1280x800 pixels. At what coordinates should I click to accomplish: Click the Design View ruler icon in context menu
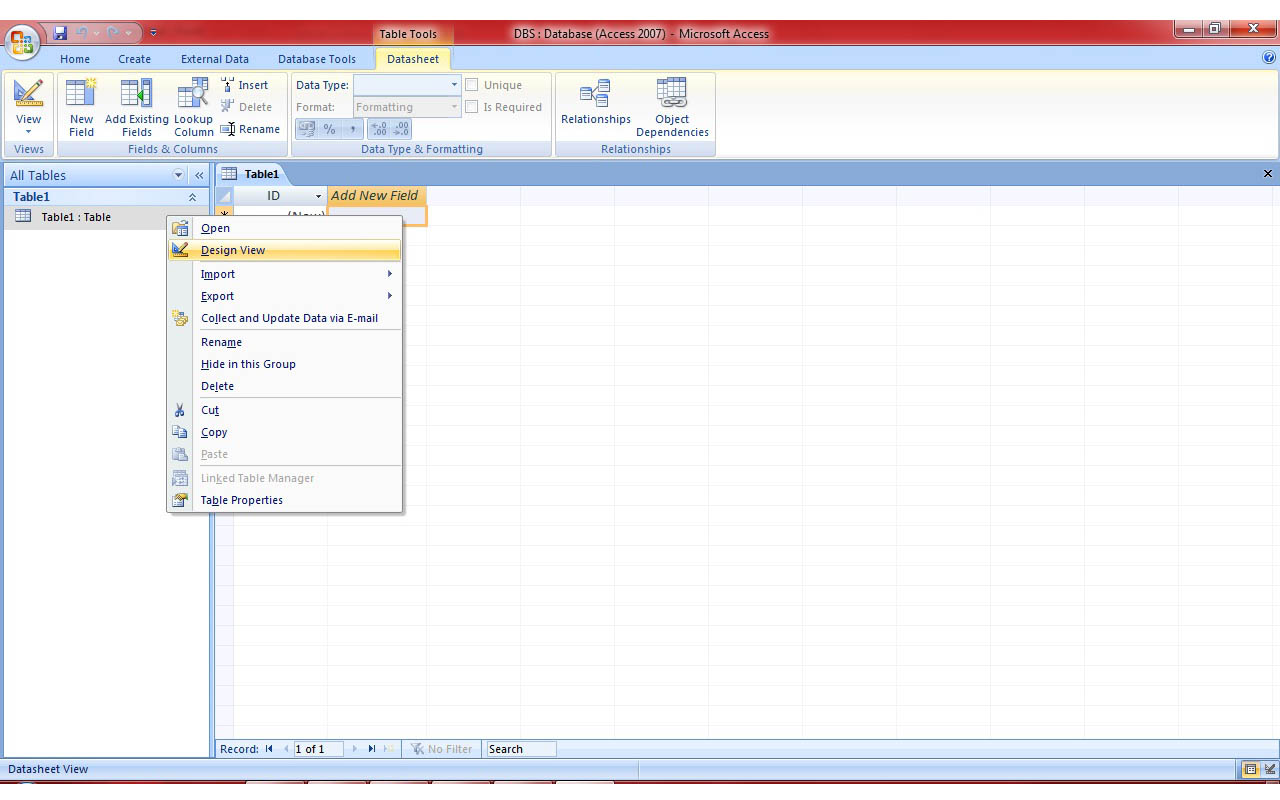coord(180,250)
